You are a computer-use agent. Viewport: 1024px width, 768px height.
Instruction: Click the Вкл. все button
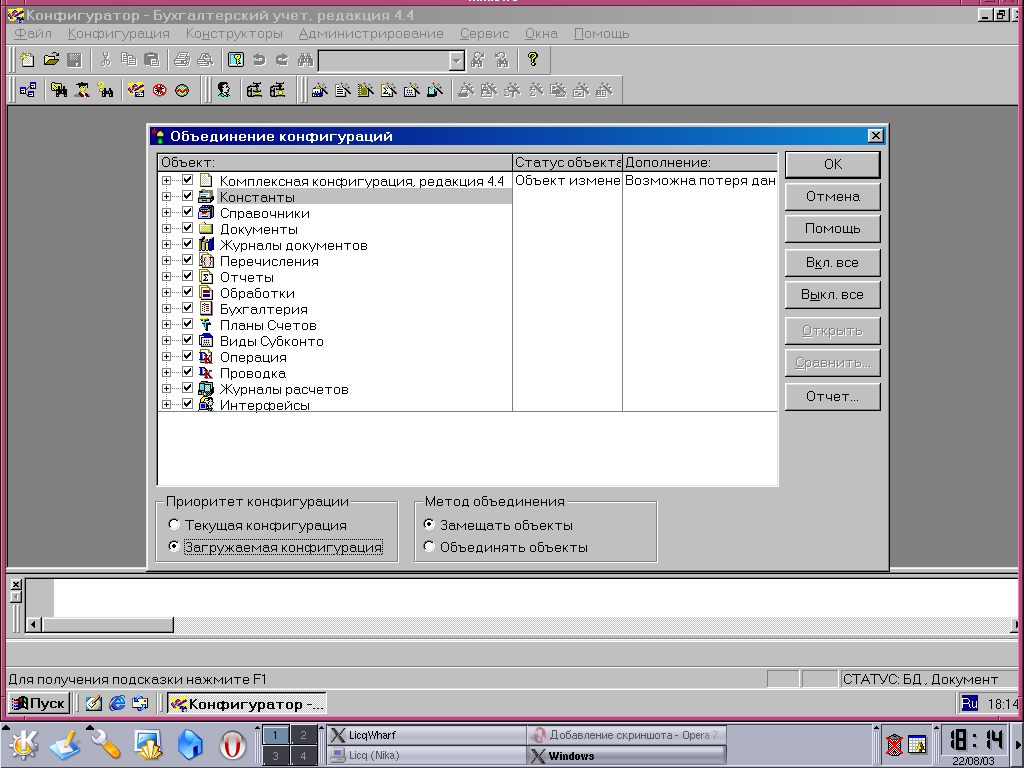click(833, 263)
